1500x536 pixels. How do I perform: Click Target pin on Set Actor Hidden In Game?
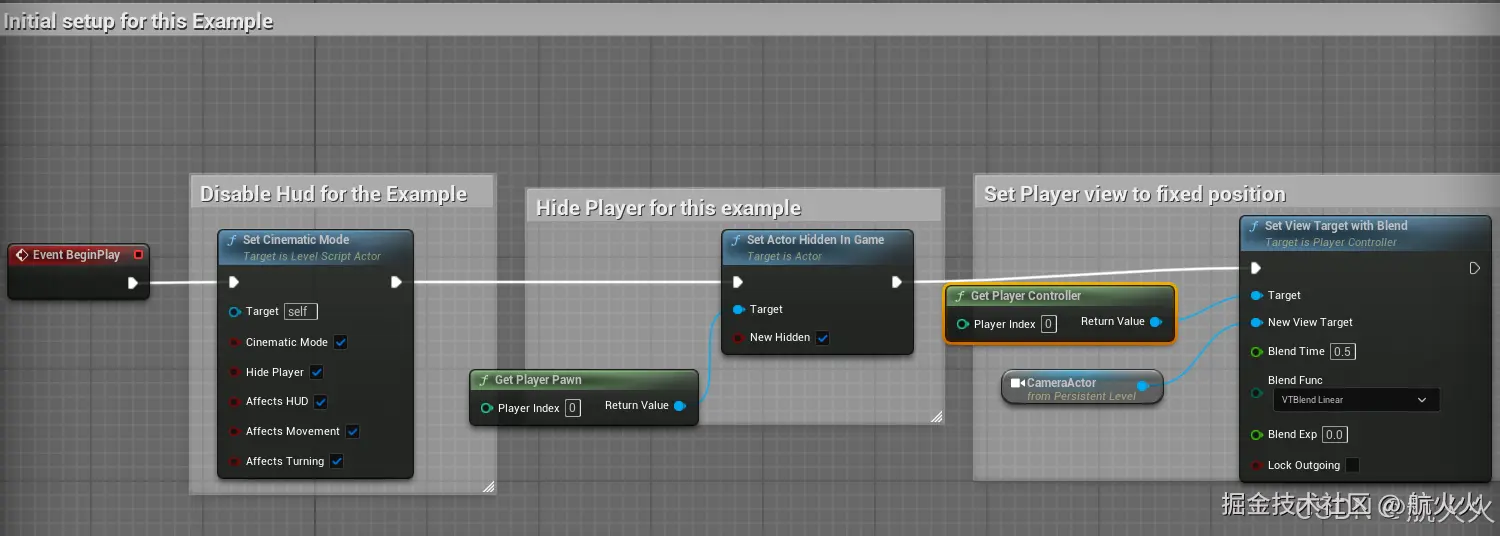click(x=738, y=310)
